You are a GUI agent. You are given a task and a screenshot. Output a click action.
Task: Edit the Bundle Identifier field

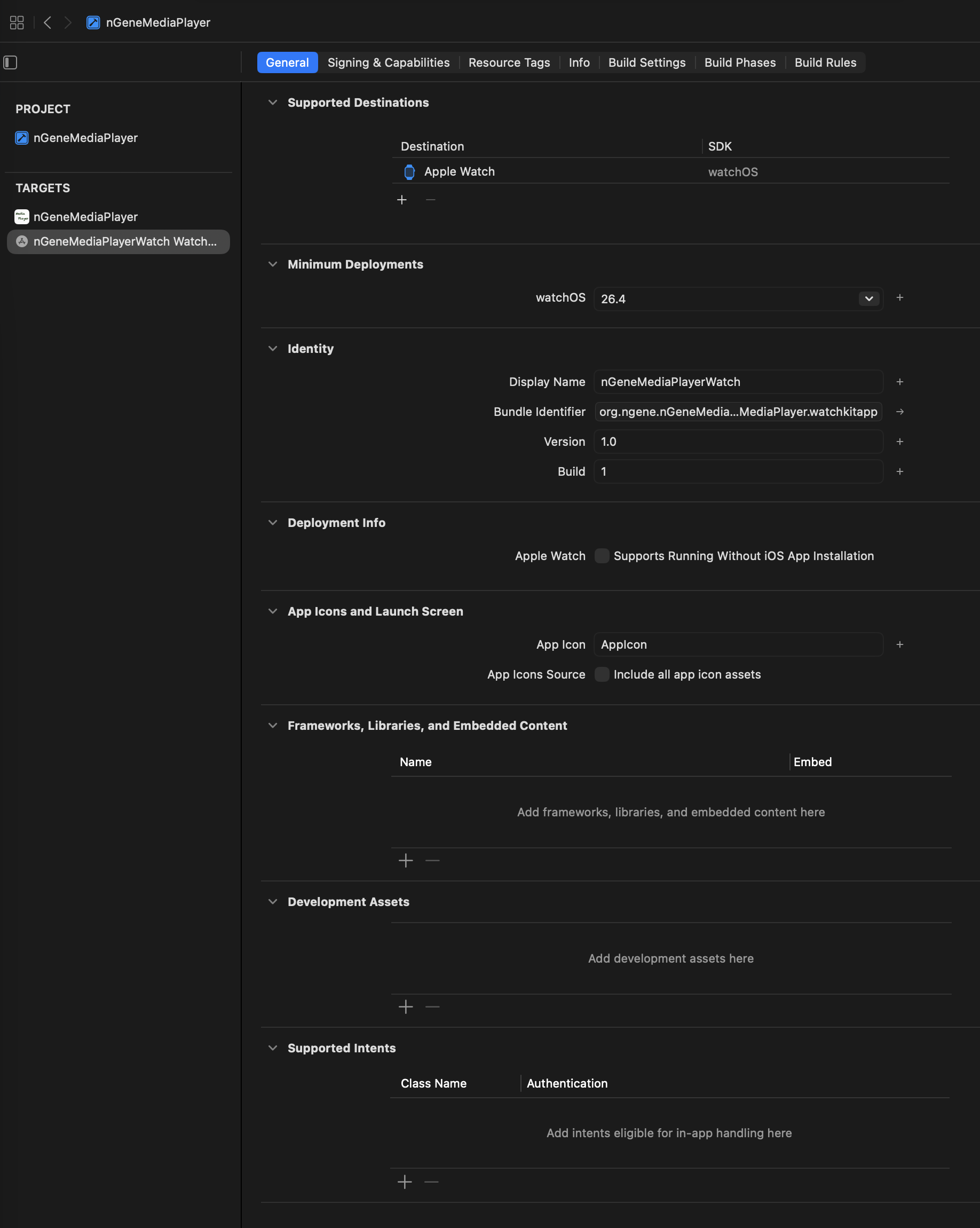[738, 412]
